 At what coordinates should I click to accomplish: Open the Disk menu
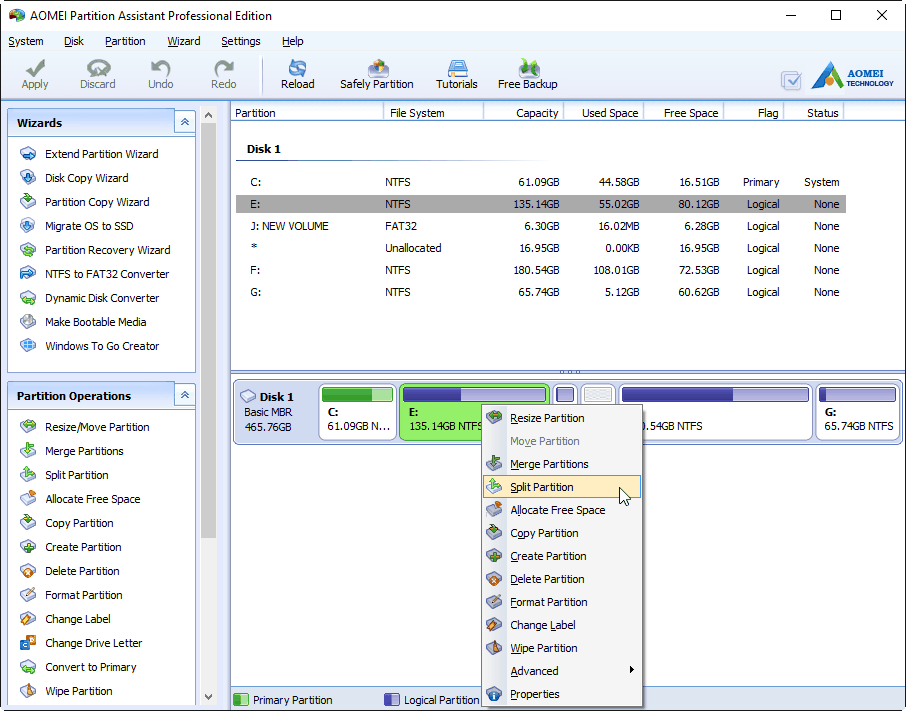click(74, 42)
